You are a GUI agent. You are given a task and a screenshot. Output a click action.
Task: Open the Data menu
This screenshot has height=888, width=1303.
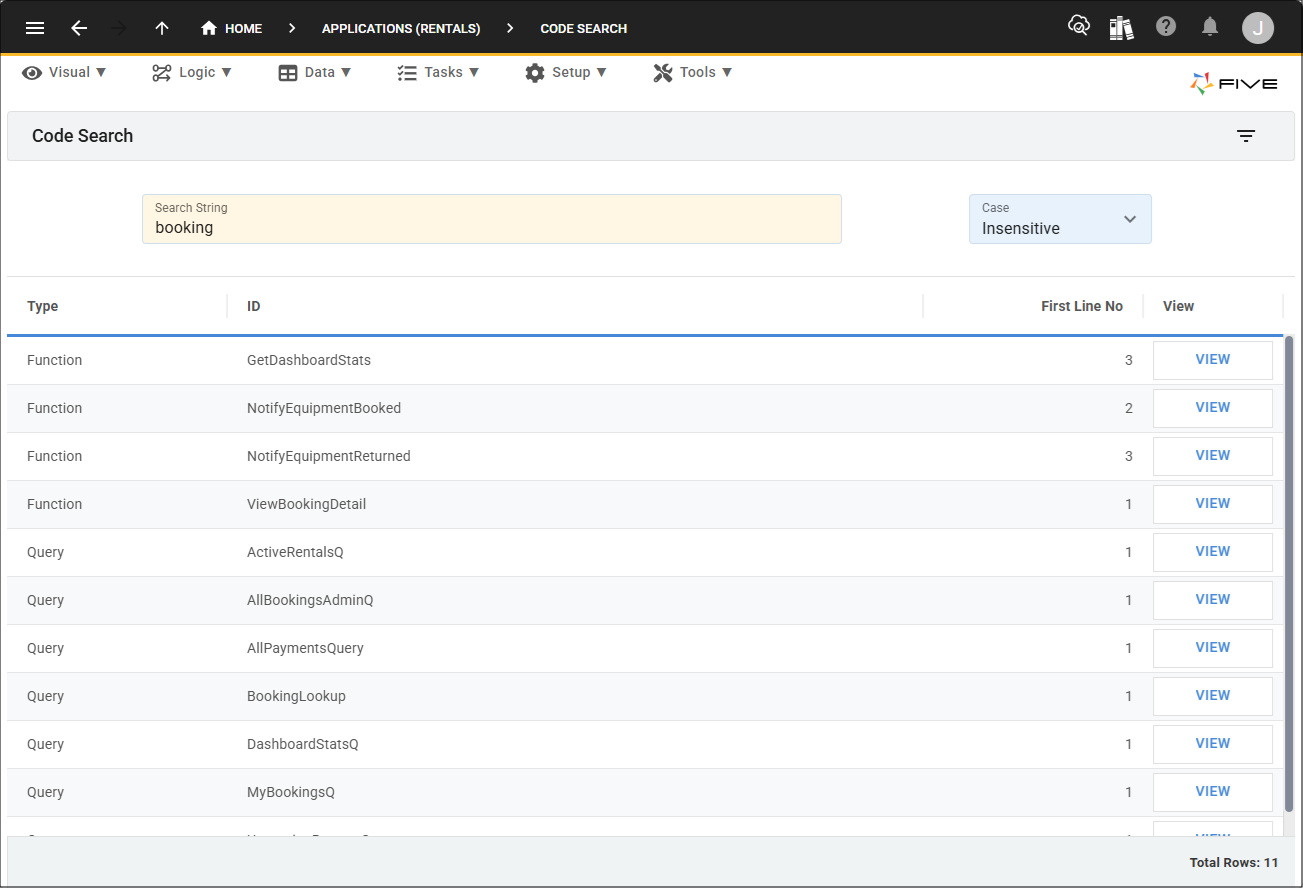coord(315,72)
